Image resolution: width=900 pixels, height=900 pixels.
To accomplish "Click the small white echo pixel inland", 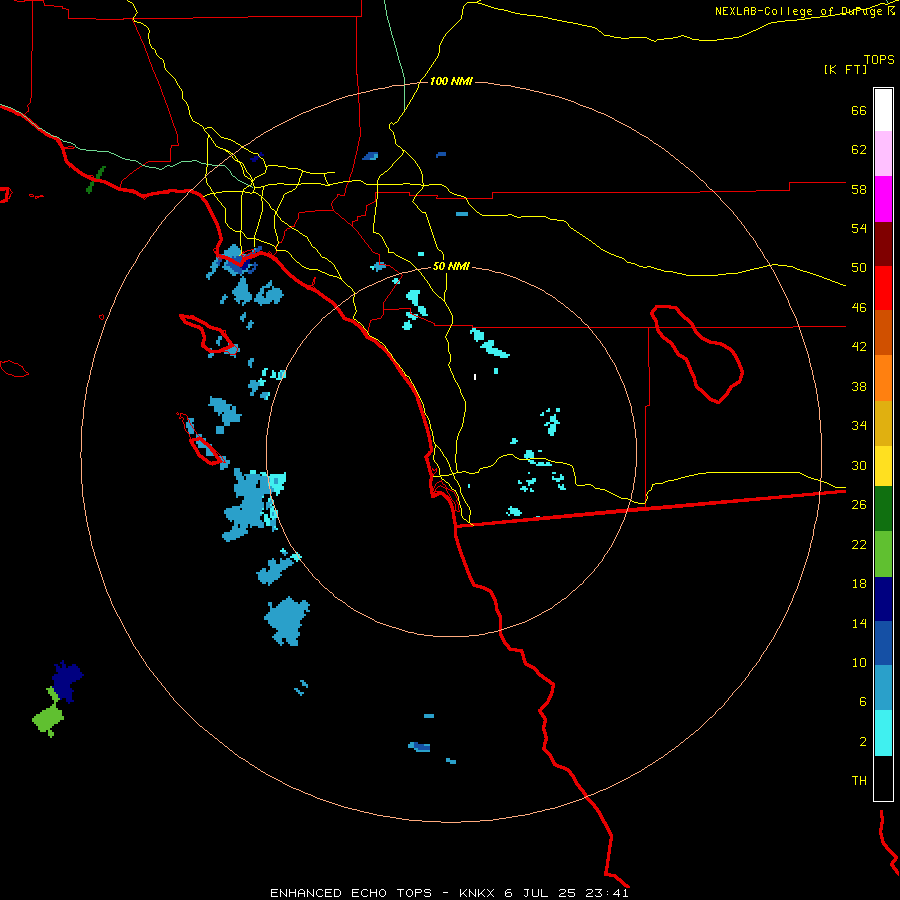I will tap(475, 377).
